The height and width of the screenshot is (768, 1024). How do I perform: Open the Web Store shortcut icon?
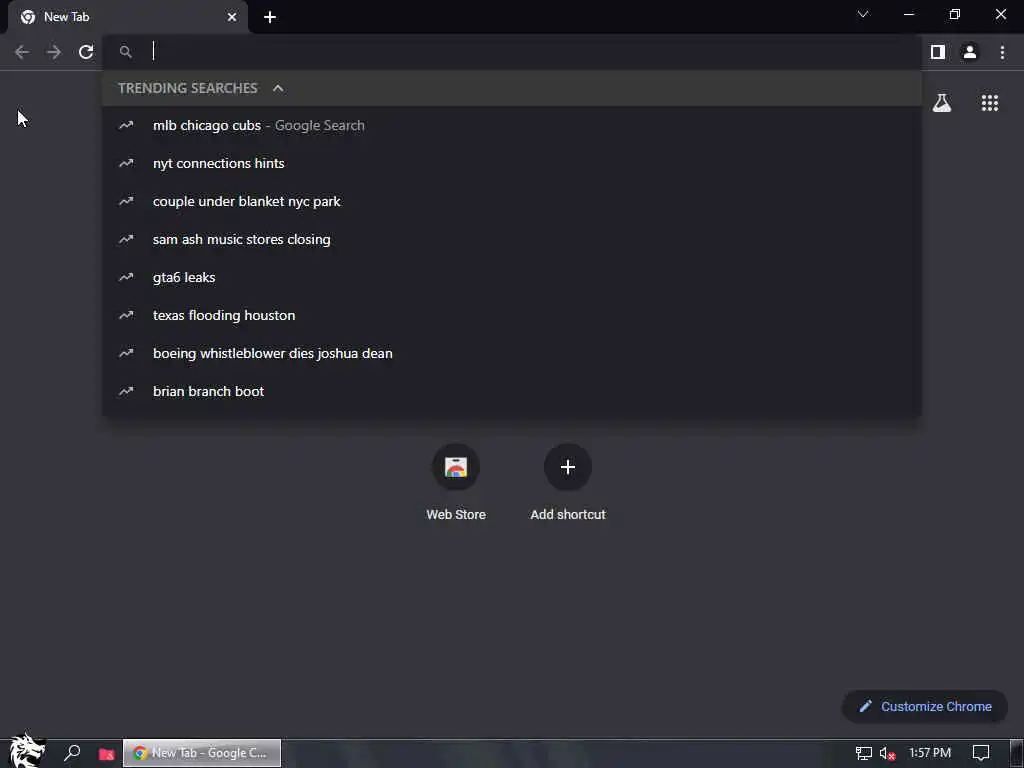[x=455, y=467]
